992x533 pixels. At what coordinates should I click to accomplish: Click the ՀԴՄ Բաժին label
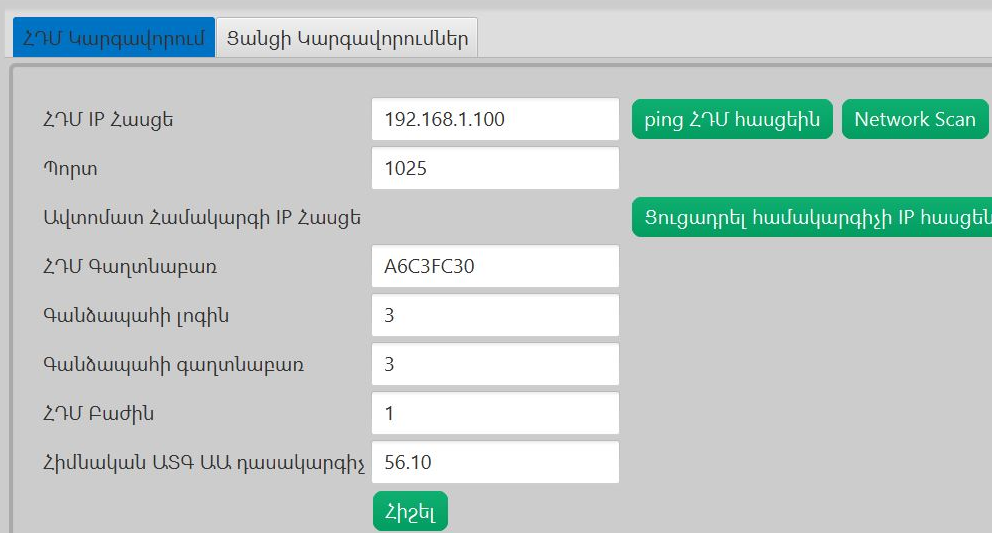pos(98,414)
